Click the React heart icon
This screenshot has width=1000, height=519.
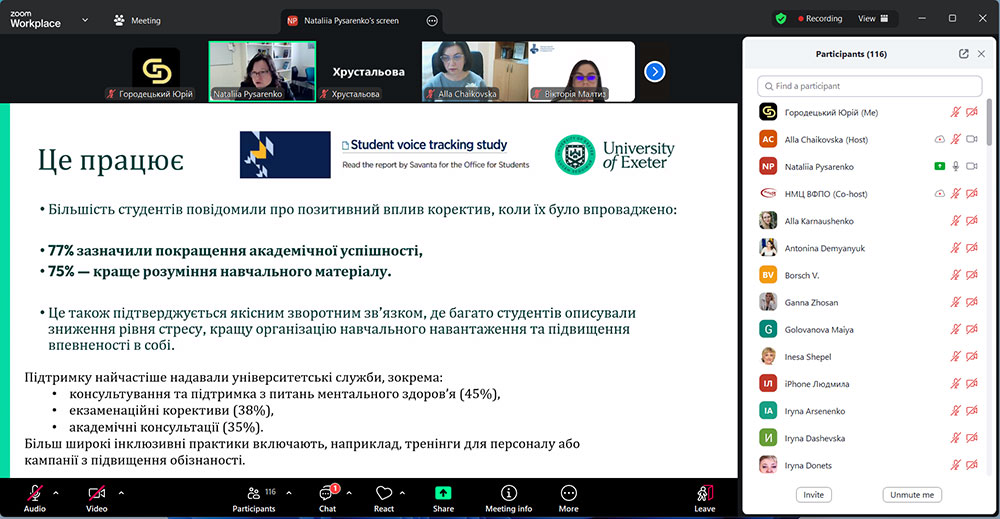(384, 496)
